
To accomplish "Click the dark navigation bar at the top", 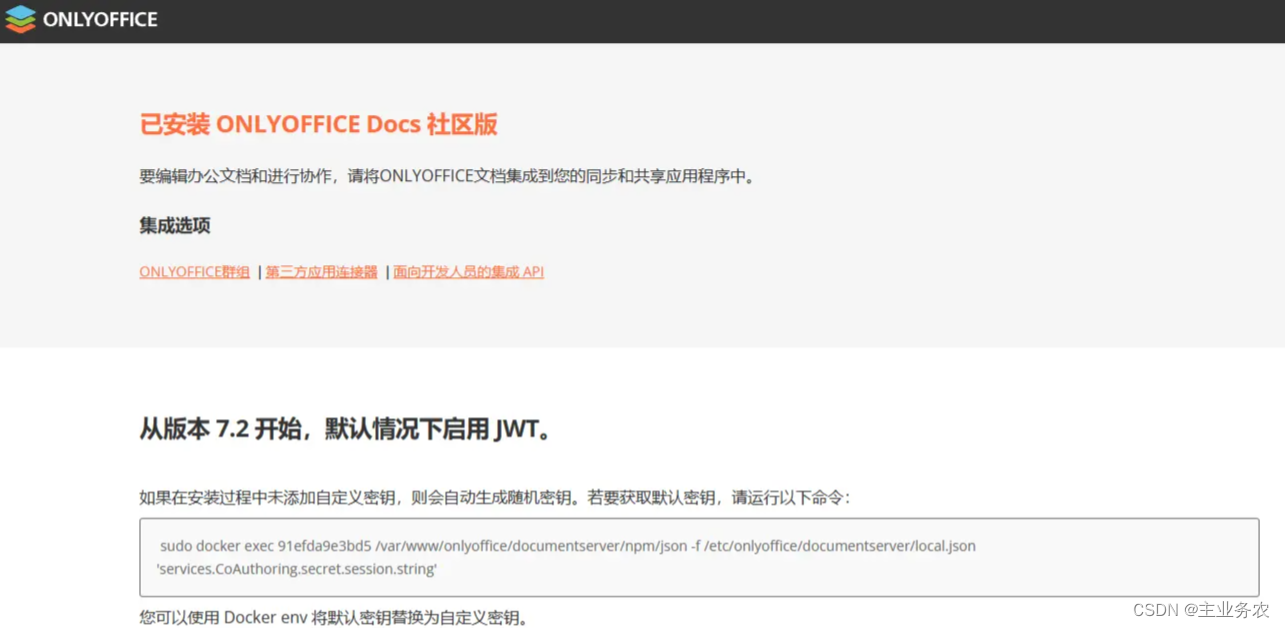I will [640, 18].
